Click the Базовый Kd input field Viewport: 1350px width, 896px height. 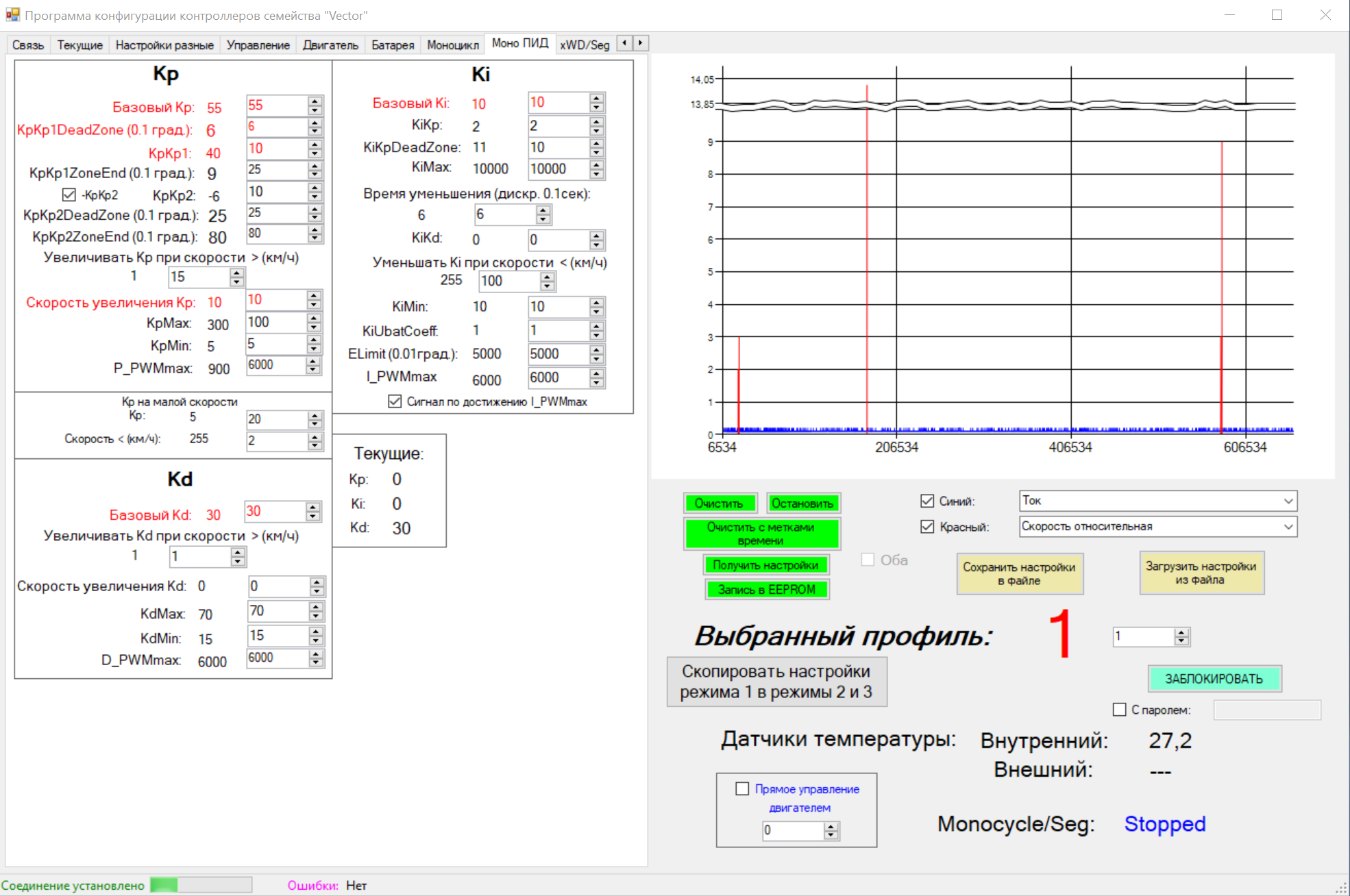pyautogui.click(x=275, y=511)
